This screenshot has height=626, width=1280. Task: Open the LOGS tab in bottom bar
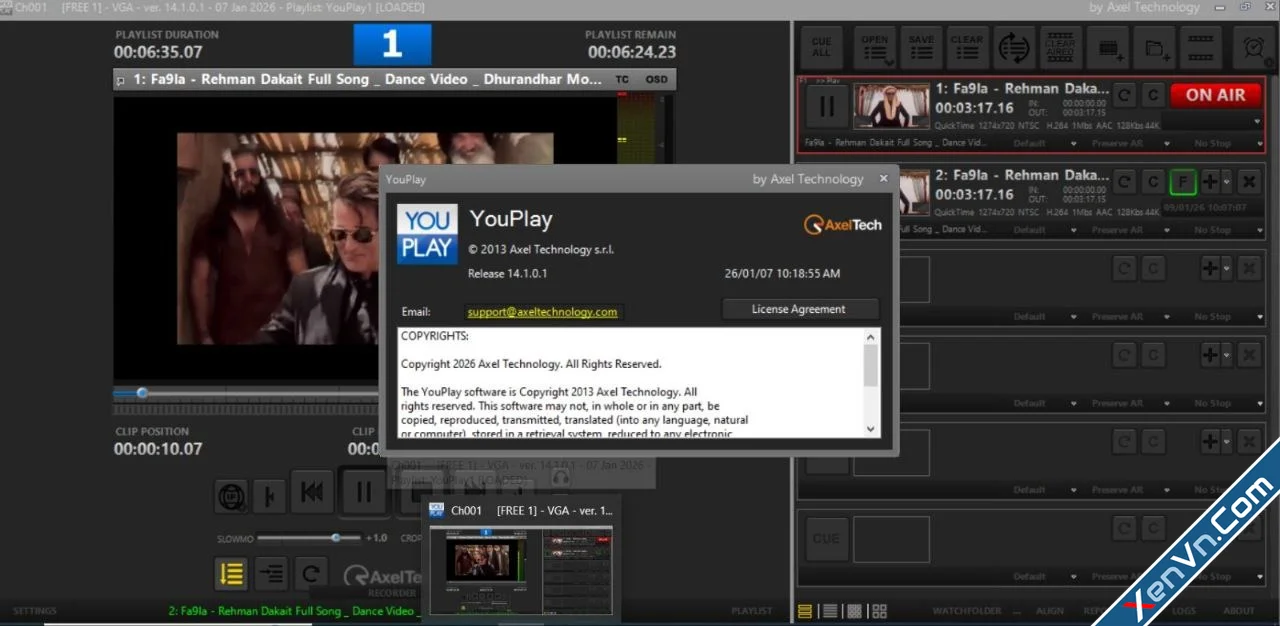coord(1183,611)
